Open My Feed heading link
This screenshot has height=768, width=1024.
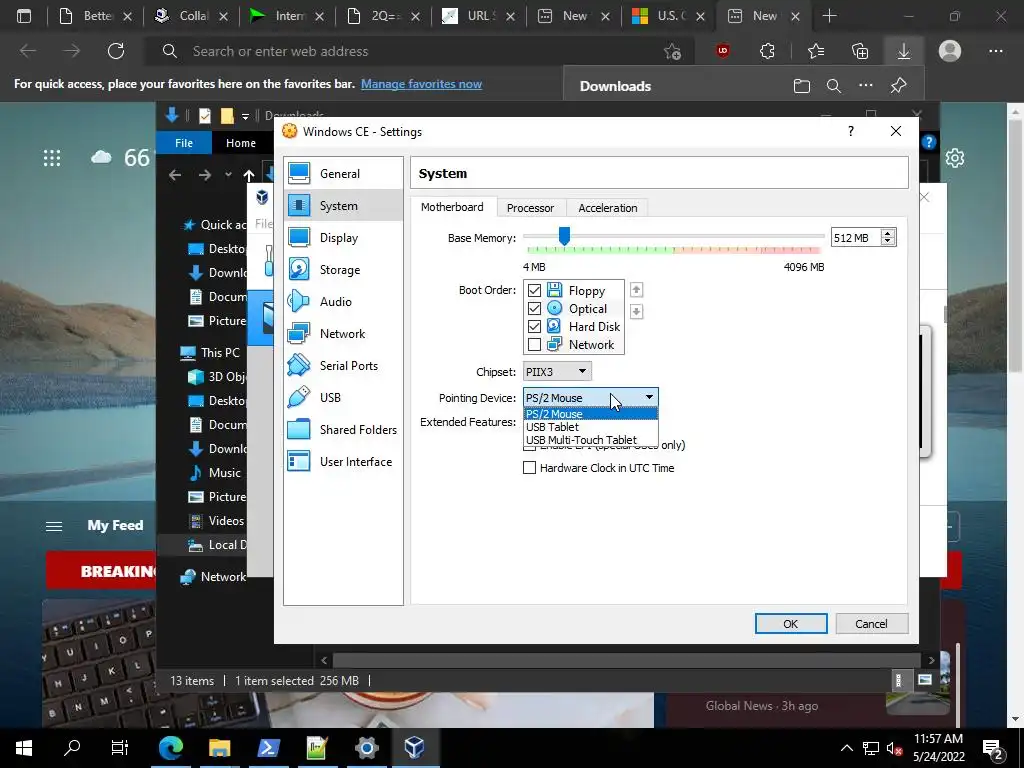click(x=115, y=525)
